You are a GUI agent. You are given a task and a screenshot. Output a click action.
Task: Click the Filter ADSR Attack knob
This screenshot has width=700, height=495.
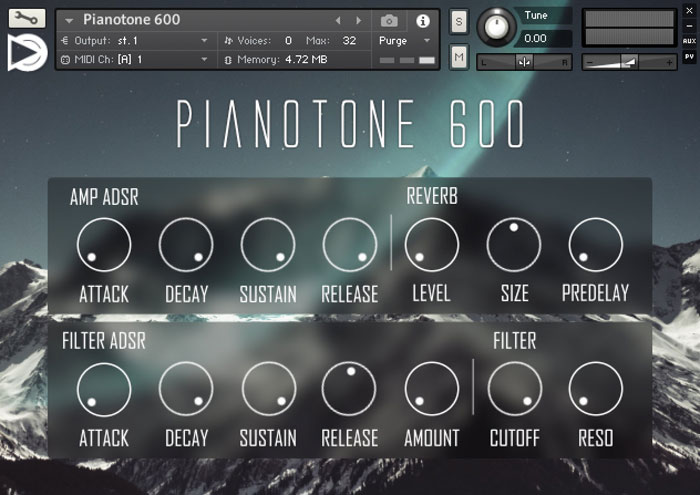tap(104, 389)
